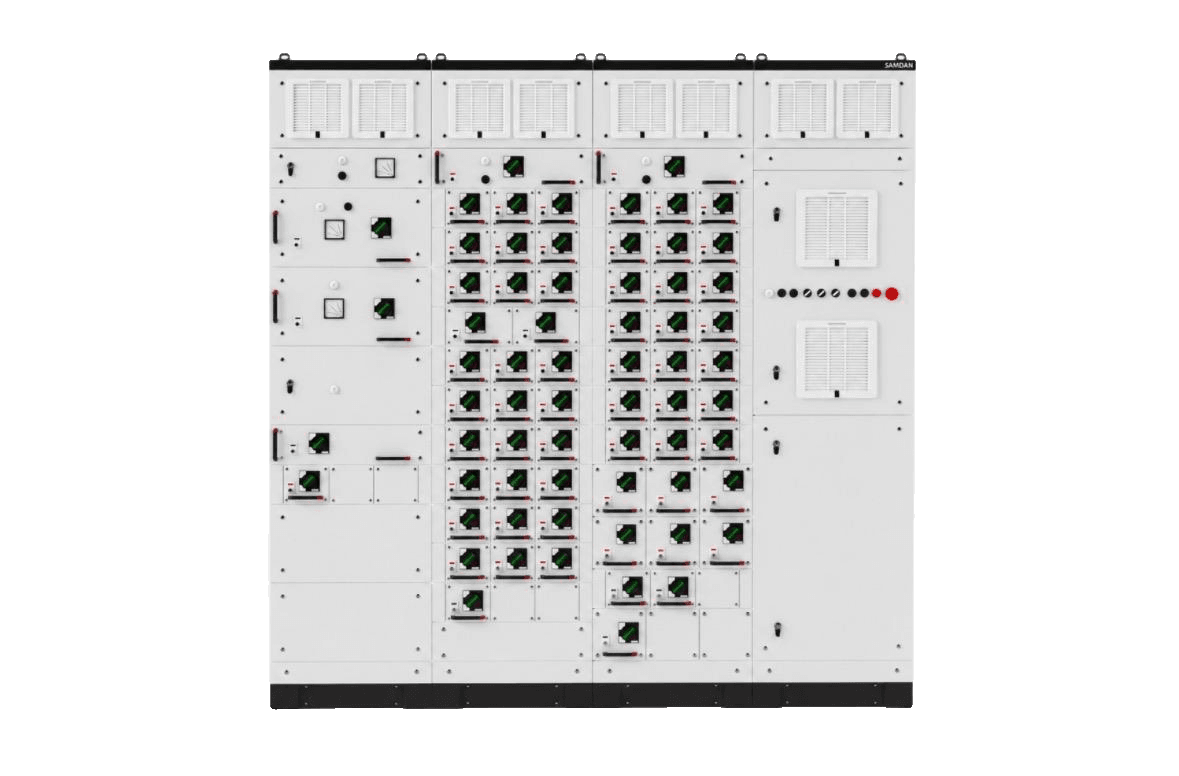Viewport: 1179px width, 776px height.
Task: Click the analog meter in the leftmost cabinet's top compartment
Action: (385, 168)
